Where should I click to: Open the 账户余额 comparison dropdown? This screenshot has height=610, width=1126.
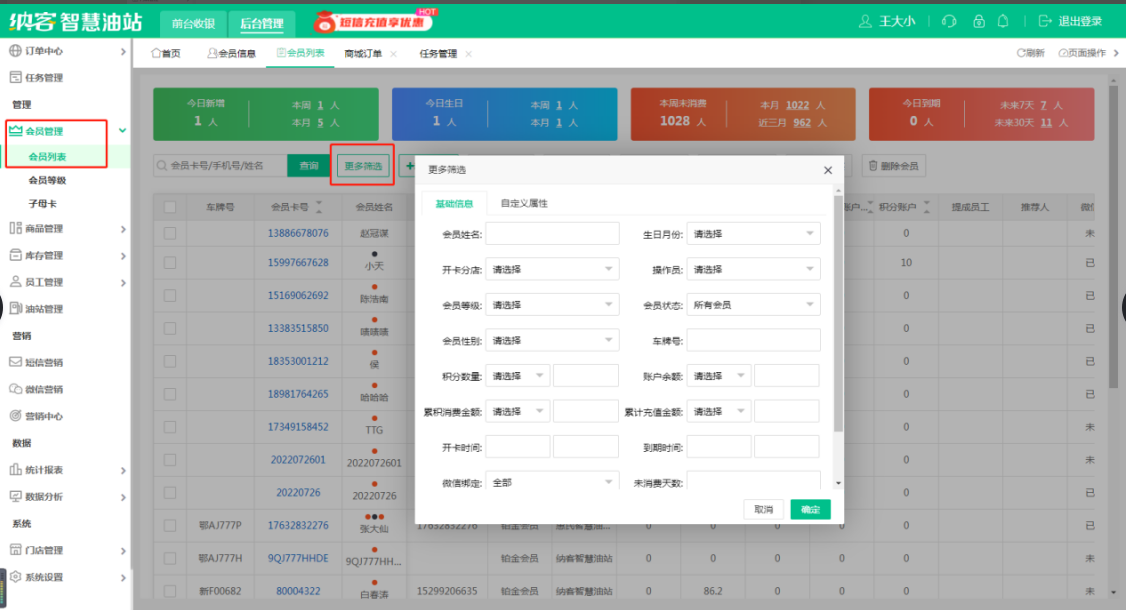tap(719, 376)
